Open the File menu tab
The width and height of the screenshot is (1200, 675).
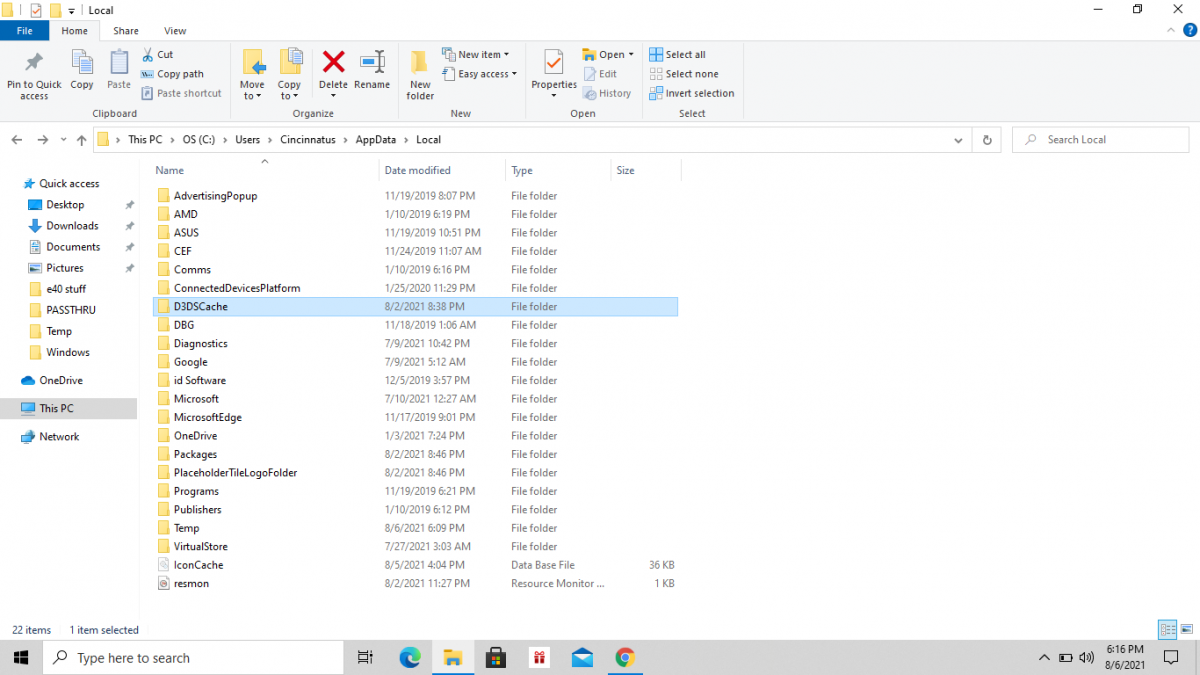(x=24, y=31)
